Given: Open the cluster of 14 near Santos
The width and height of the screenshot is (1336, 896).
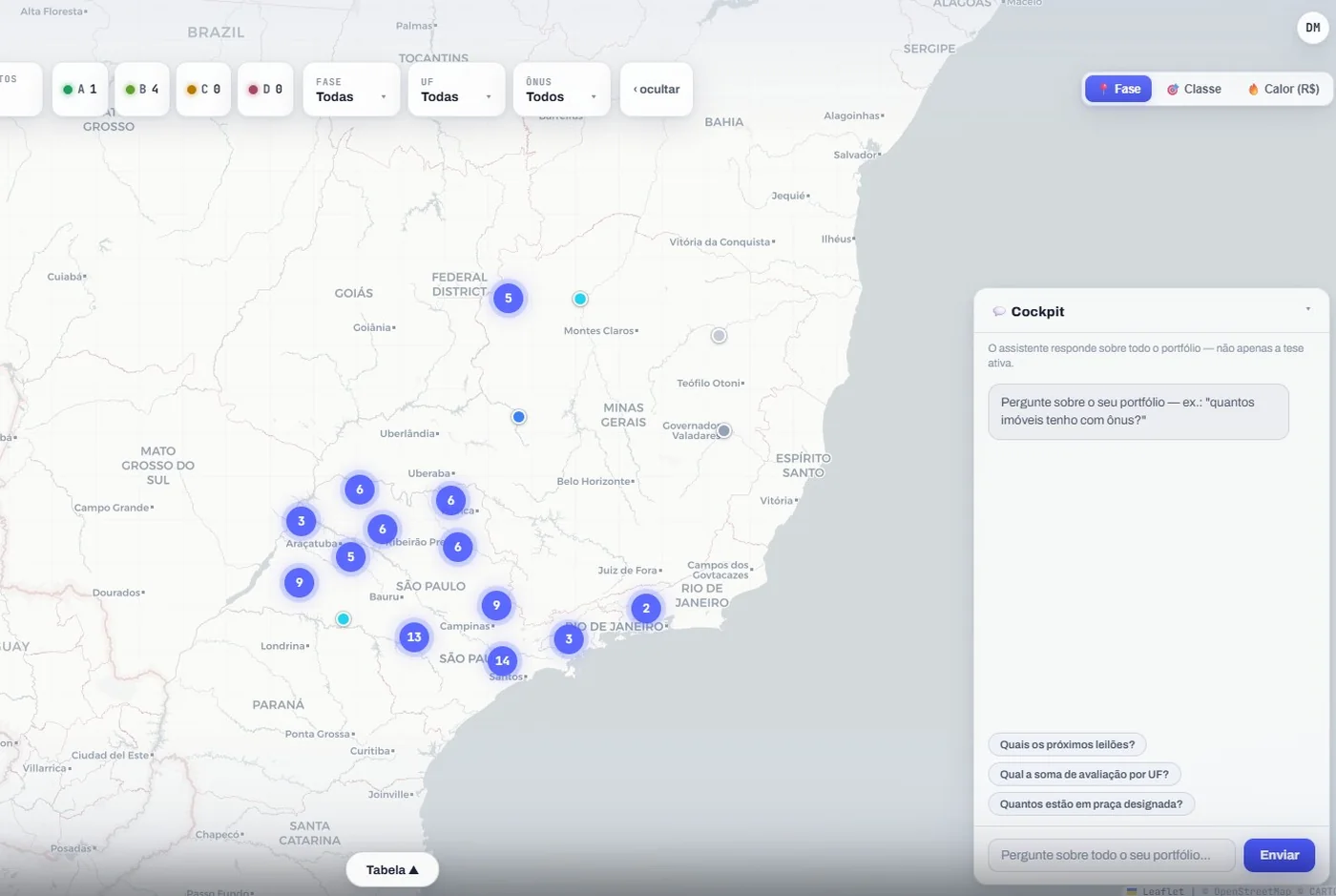Looking at the screenshot, I should 503,660.
